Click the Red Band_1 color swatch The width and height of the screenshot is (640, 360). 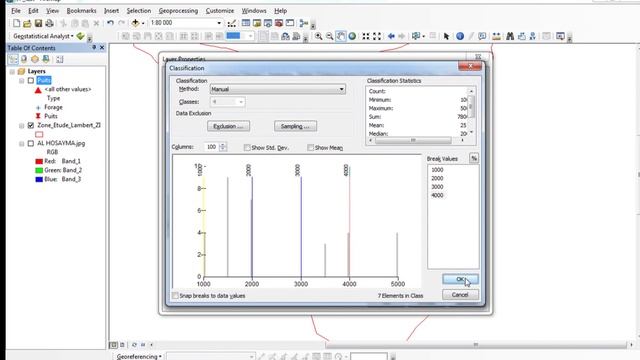tap(39, 161)
